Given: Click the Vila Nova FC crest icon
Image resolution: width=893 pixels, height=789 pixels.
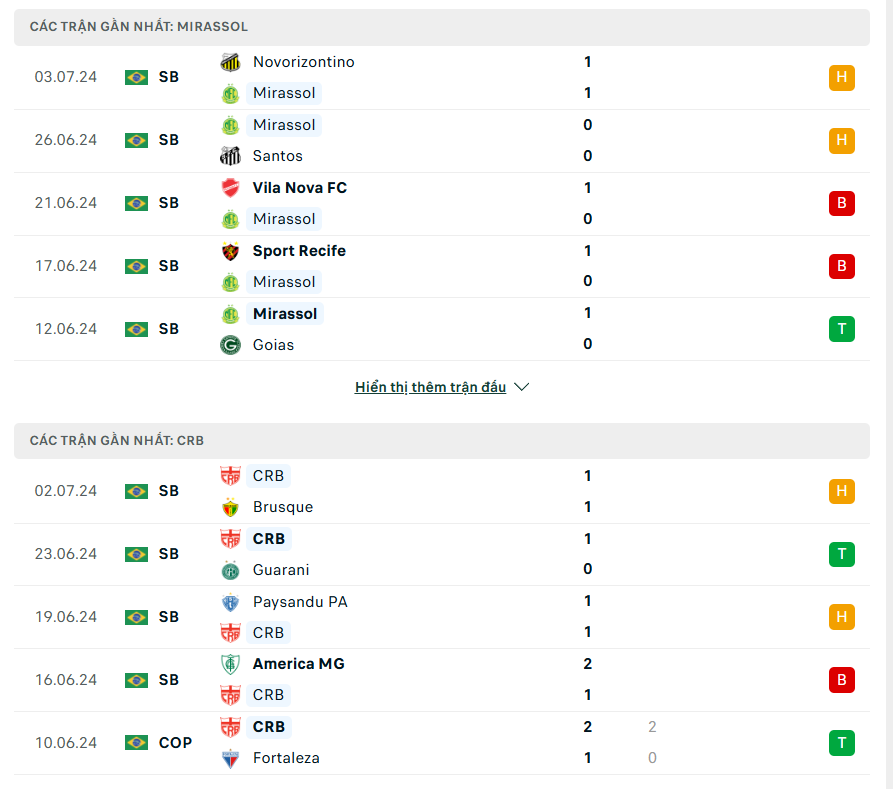Looking at the screenshot, I should click(x=231, y=188).
